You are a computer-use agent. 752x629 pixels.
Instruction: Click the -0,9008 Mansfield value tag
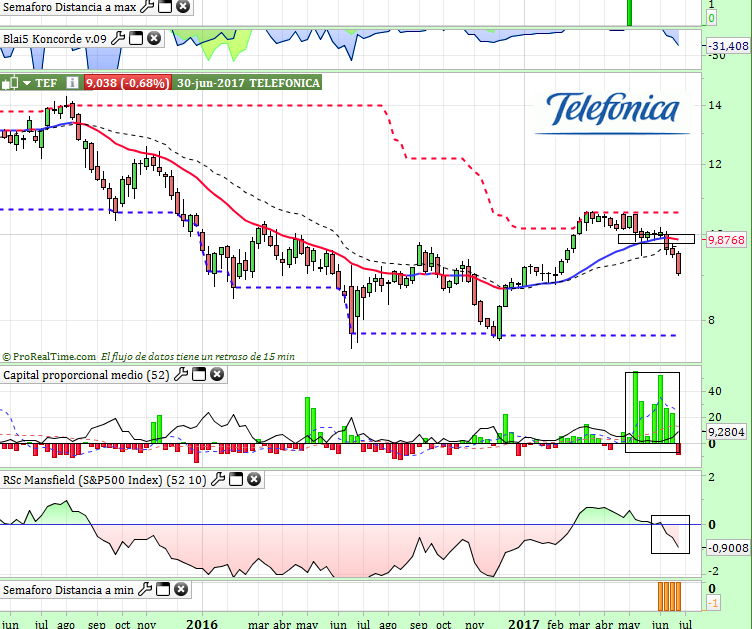pos(728,547)
